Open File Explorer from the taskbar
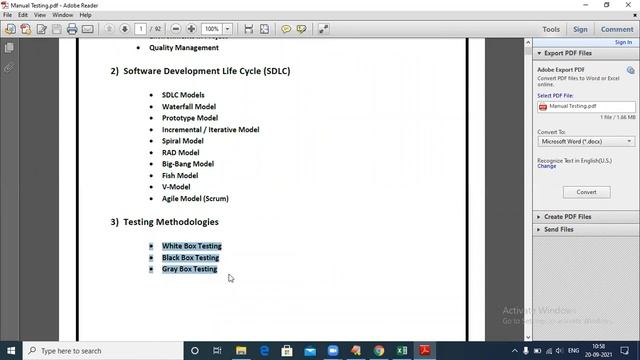The image size is (640, 360). (x=241, y=351)
